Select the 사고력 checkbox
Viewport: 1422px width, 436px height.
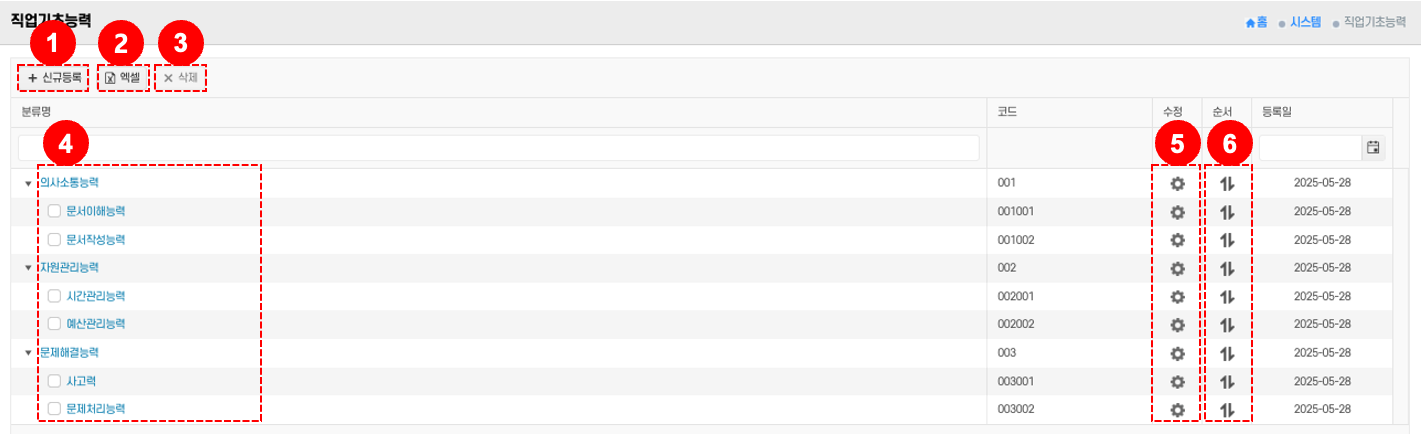[55, 381]
